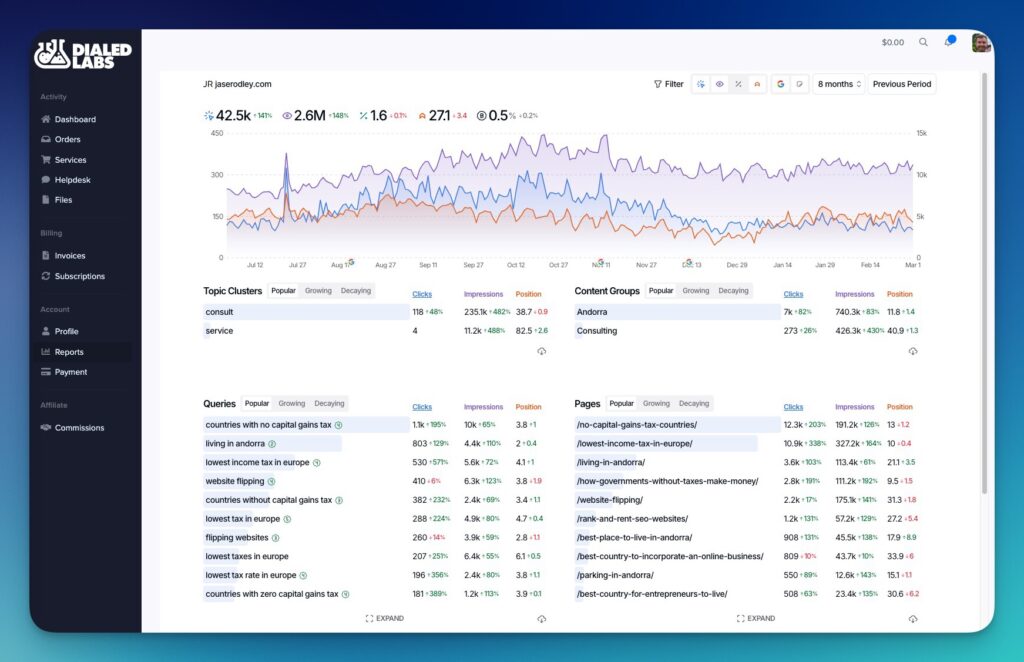Click the search magnifier icon in header
The height and width of the screenshot is (662, 1024).
[x=923, y=42]
